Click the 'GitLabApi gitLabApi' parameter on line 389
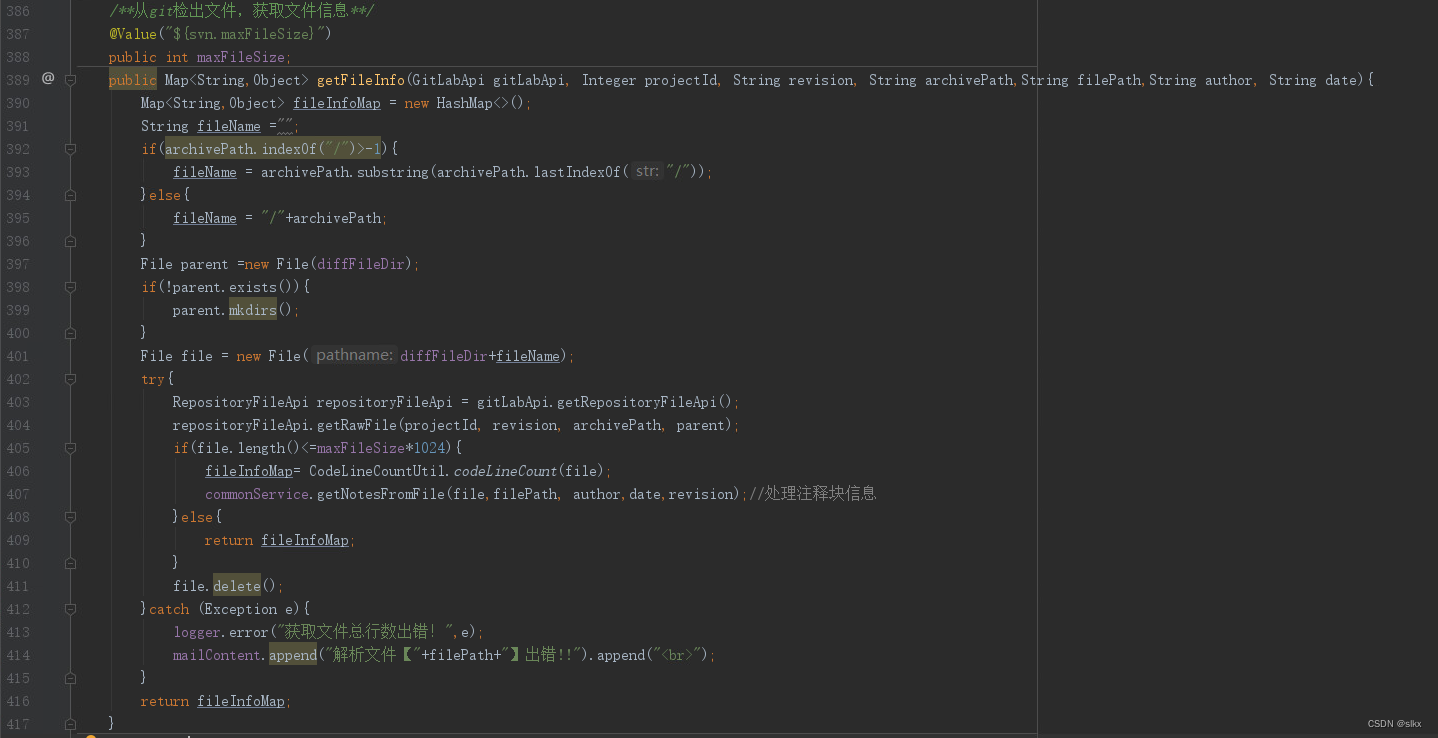1438x738 pixels. click(x=488, y=80)
